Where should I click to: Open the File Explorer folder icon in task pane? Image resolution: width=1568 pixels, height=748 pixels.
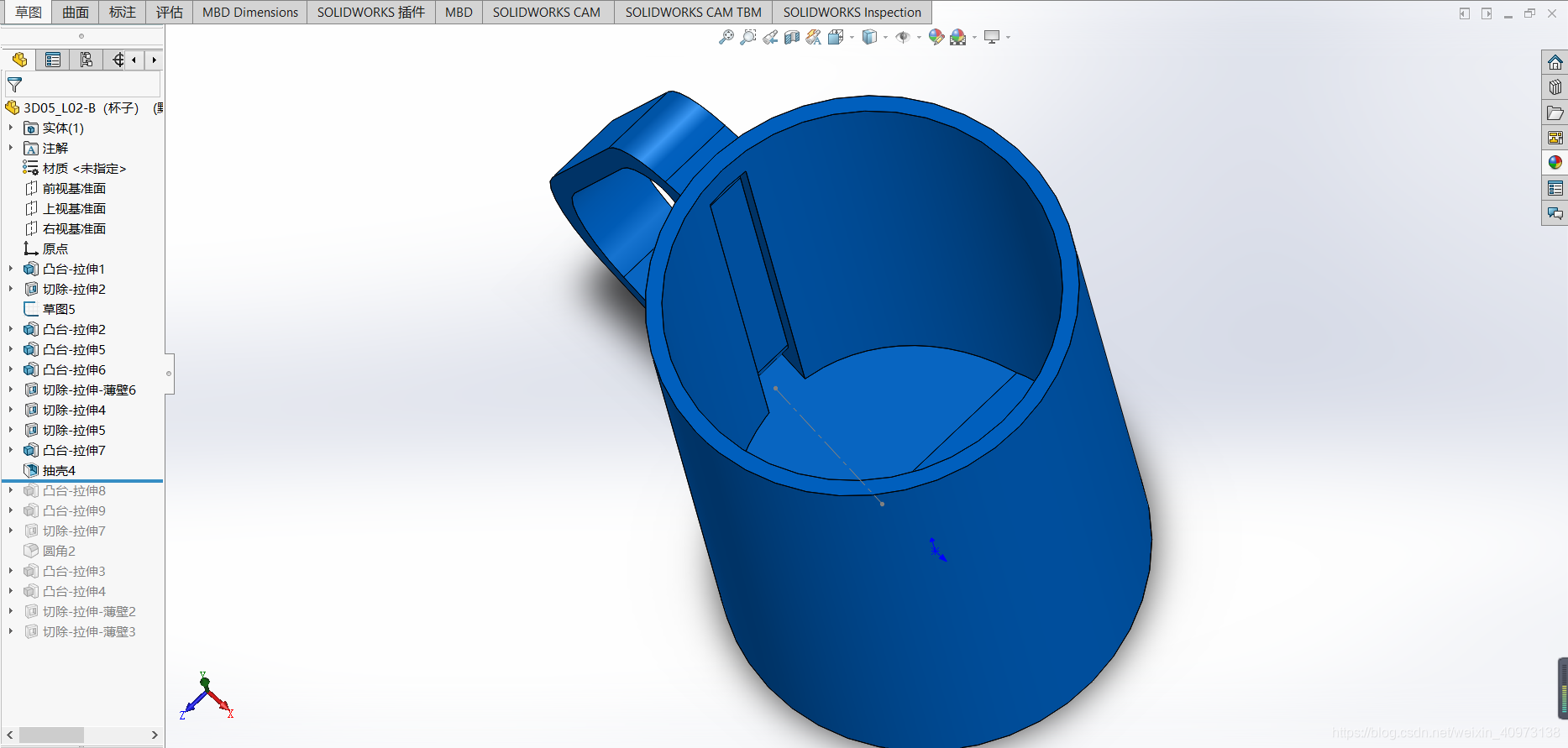(x=1555, y=112)
